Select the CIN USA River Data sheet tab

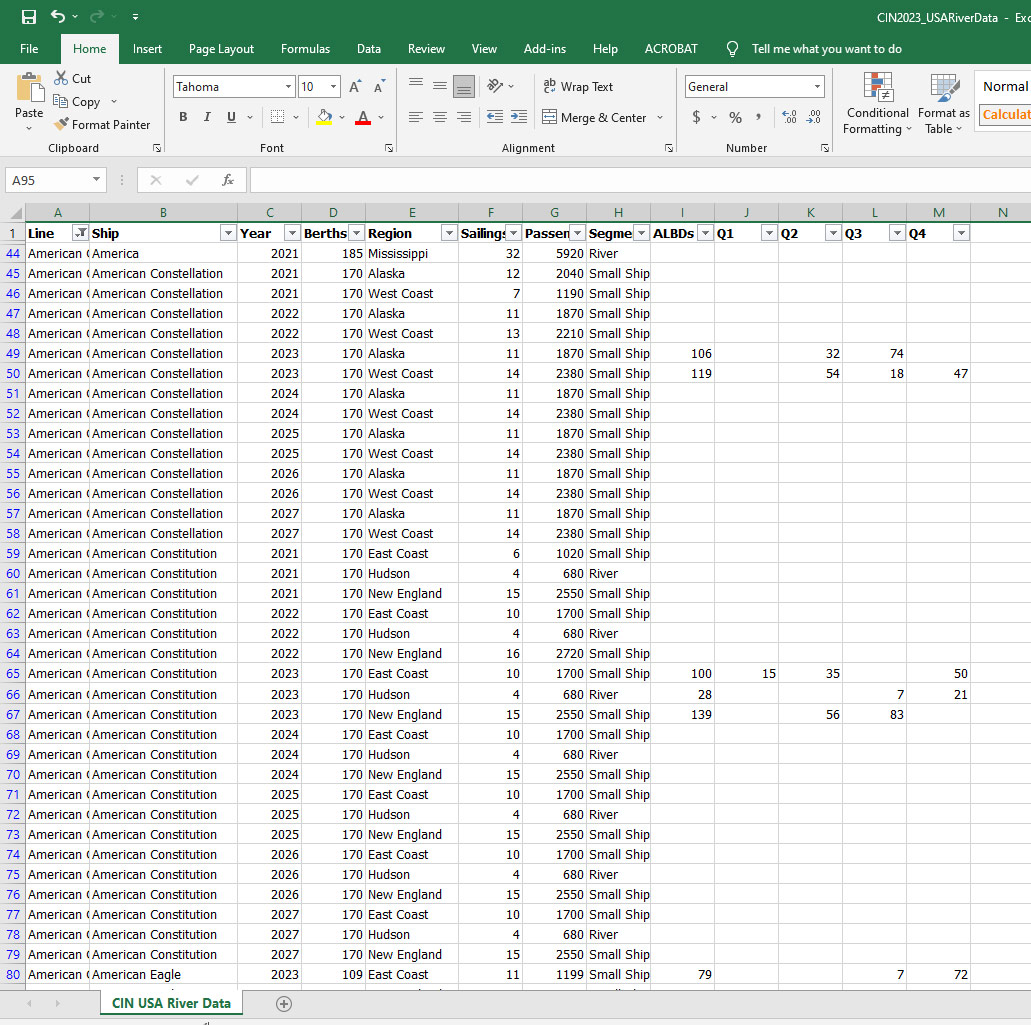[171, 1003]
